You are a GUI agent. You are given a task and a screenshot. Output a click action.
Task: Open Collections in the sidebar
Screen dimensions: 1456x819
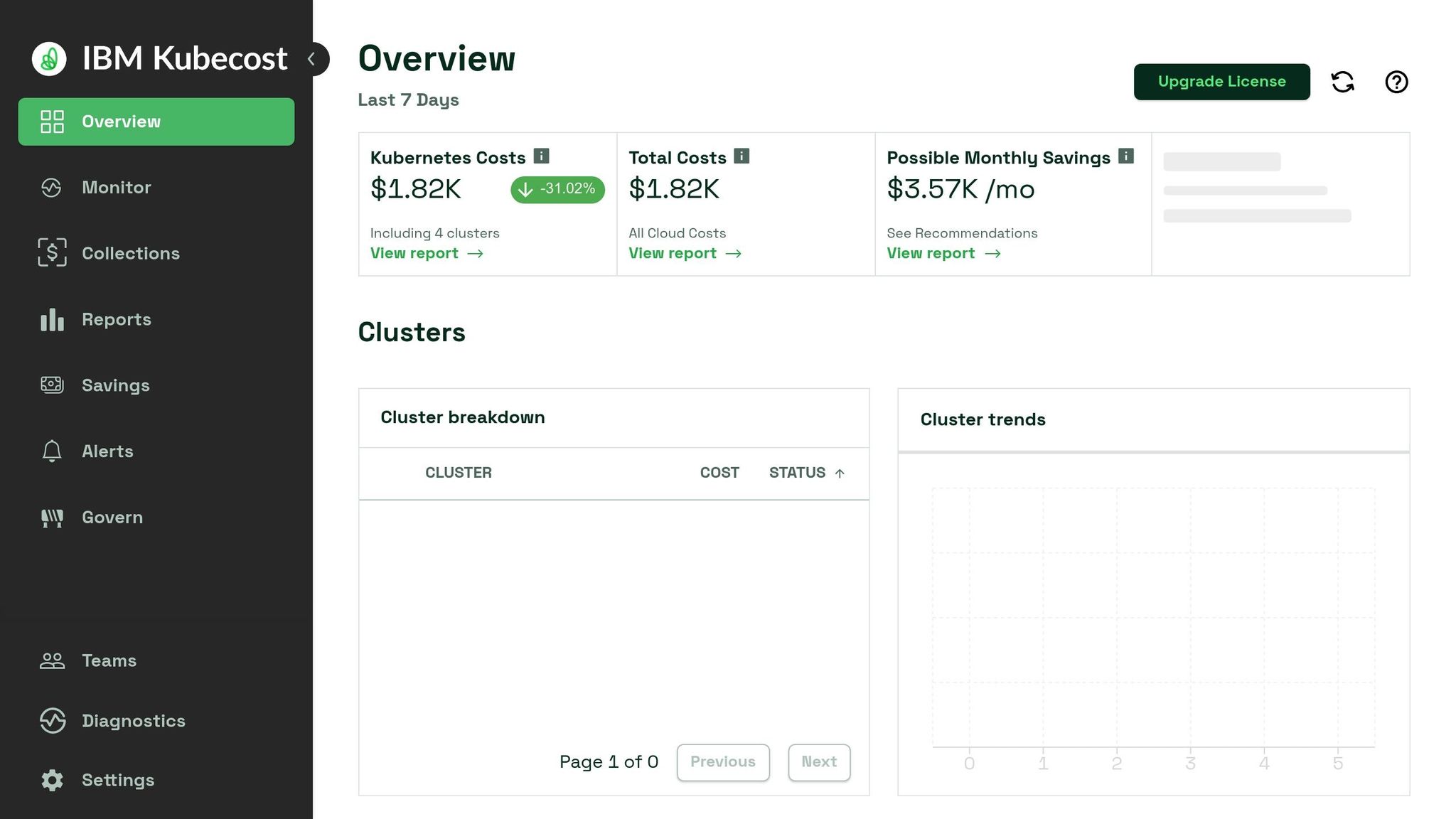tap(130, 253)
